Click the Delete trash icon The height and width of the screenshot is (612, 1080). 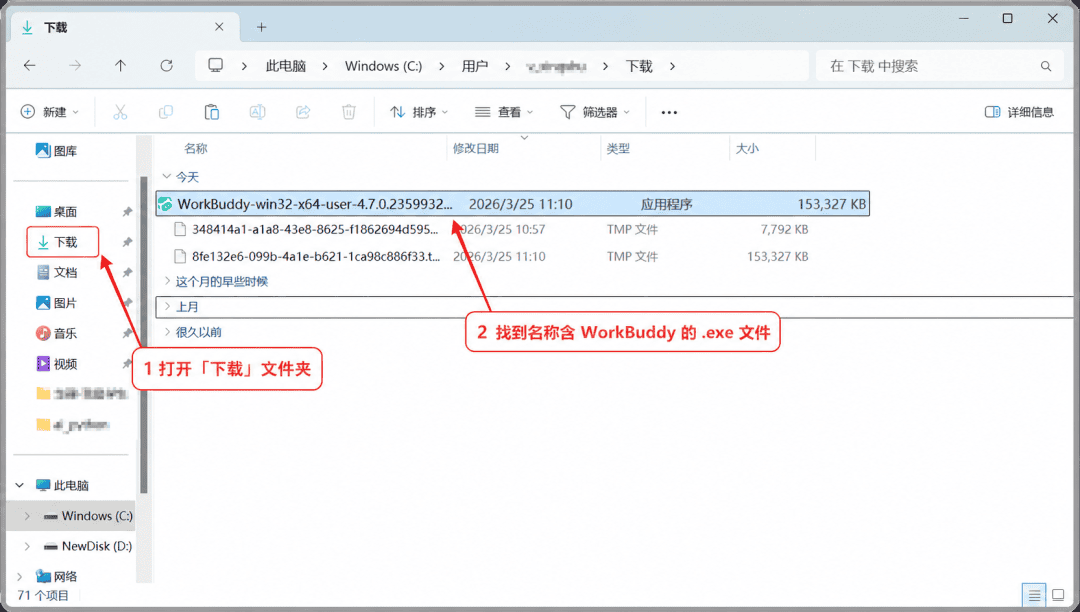coord(349,112)
